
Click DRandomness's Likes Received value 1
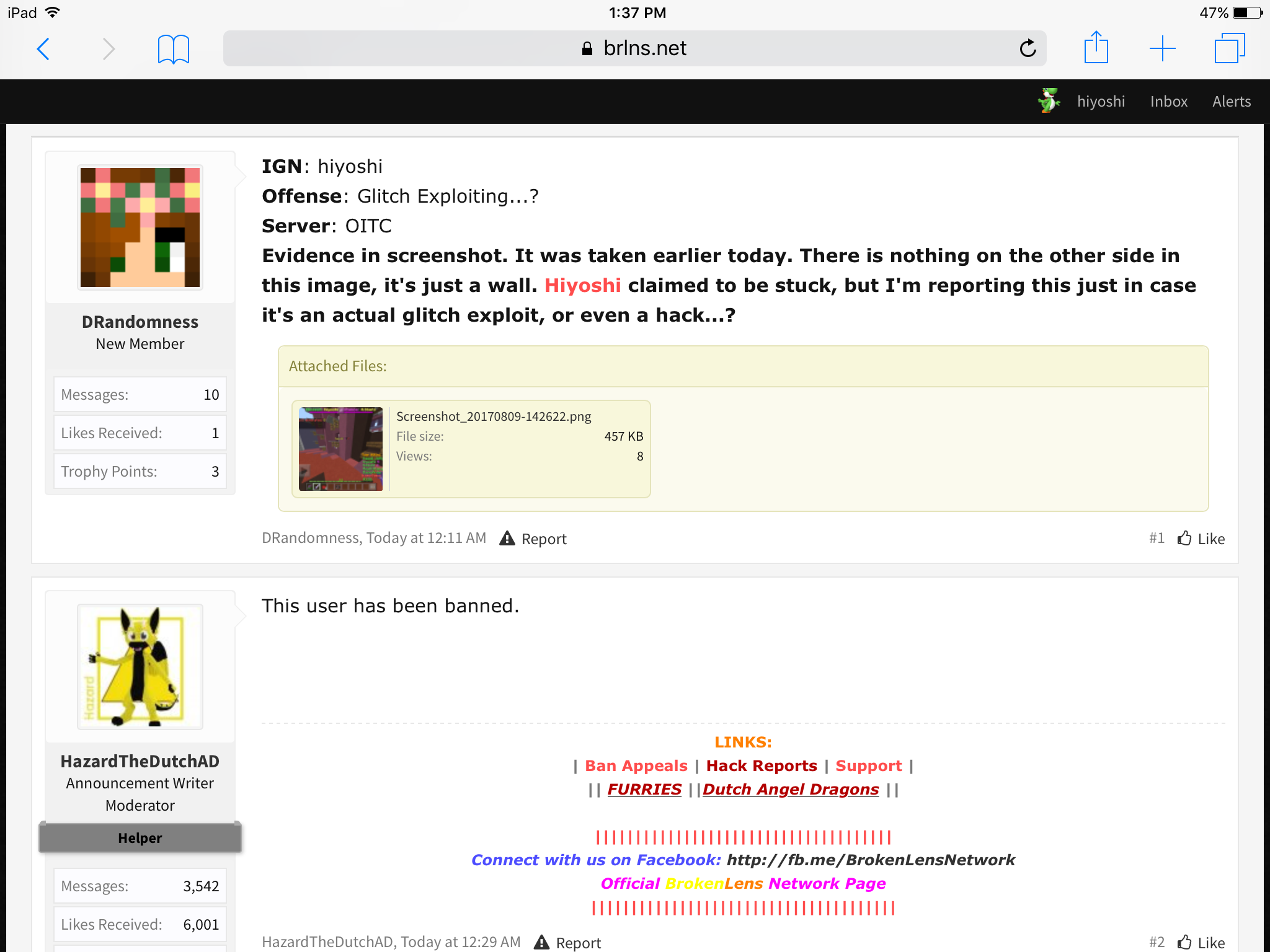click(x=215, y=433)
